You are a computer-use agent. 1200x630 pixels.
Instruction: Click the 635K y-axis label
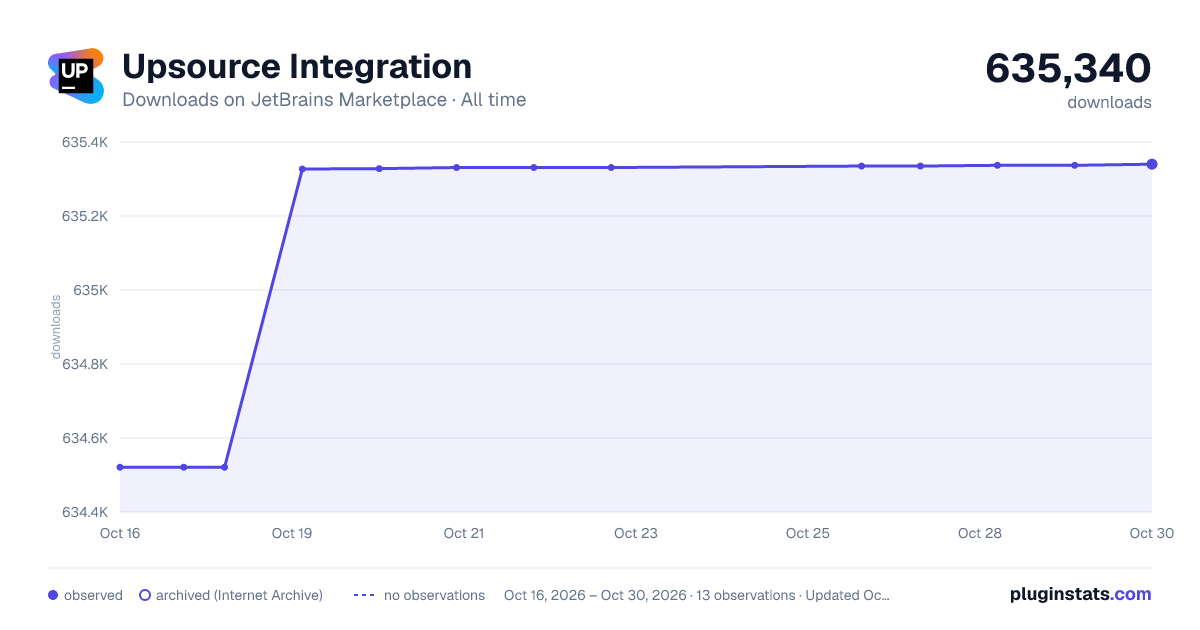(x=89, y=290)
